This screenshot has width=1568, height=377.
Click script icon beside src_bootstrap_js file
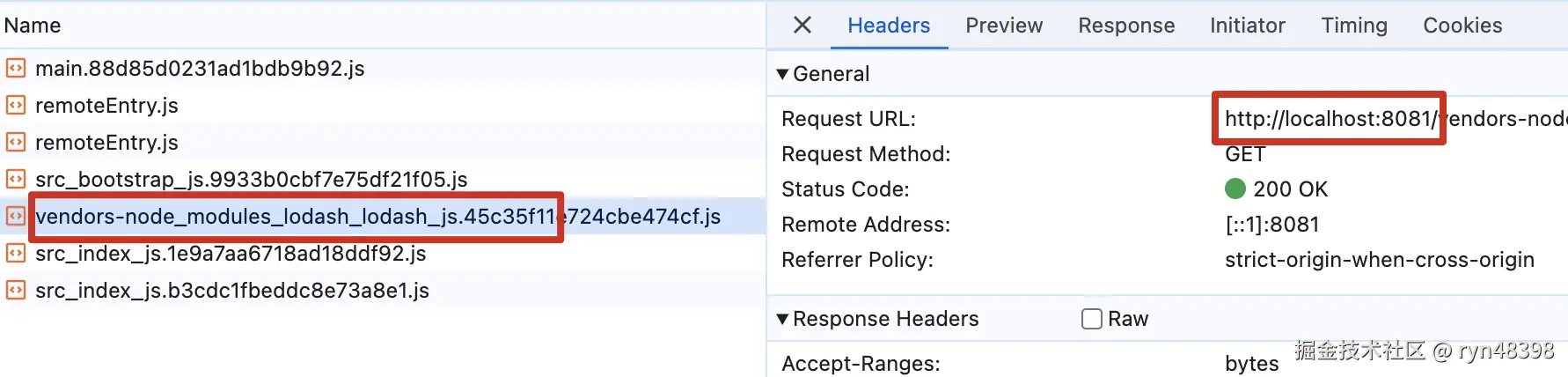(x=16, y=180)
